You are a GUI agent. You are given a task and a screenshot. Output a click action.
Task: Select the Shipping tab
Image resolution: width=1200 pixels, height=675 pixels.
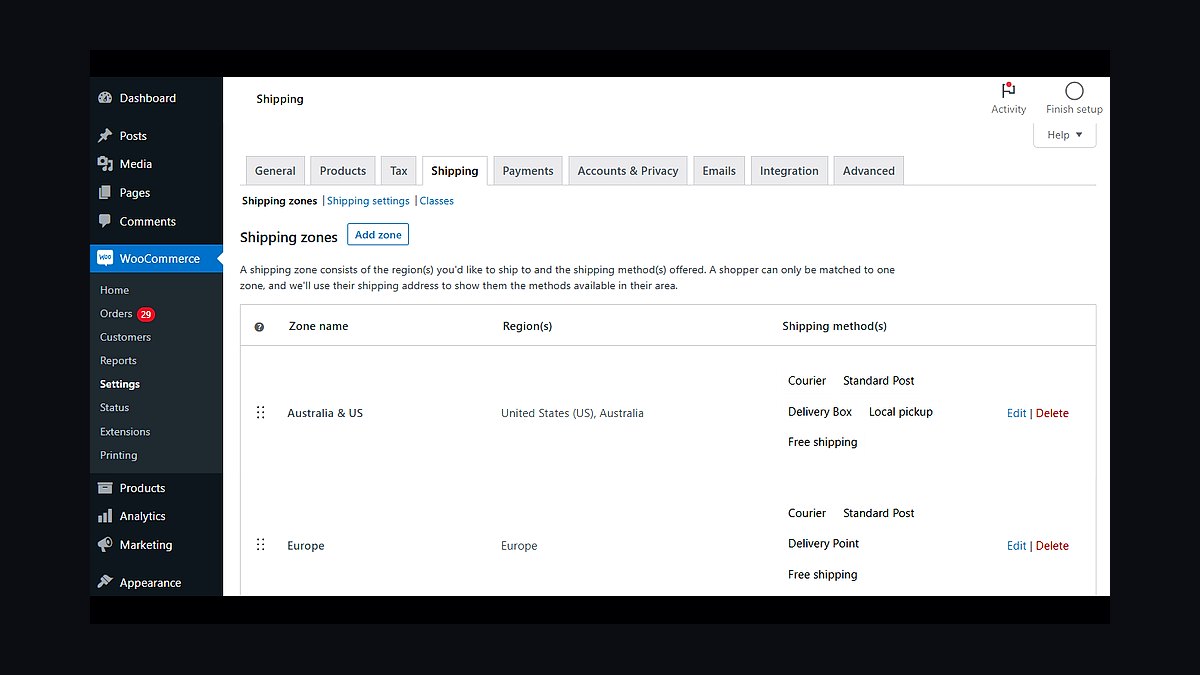click(455, 171)
